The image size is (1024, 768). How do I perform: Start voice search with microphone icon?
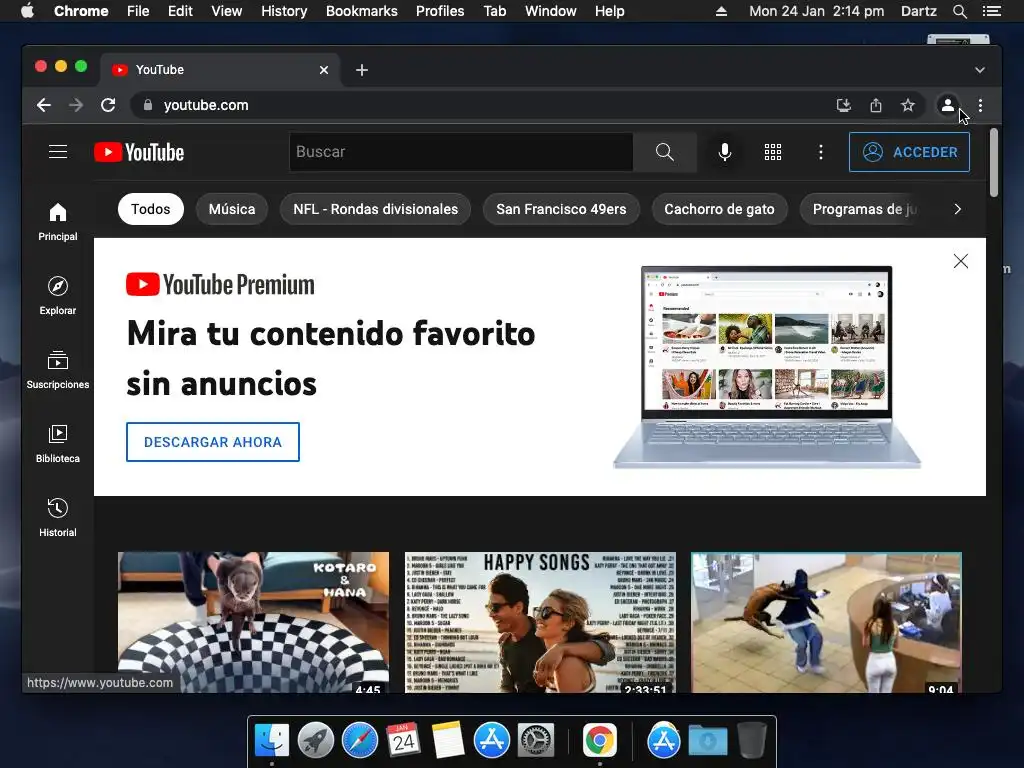click(724, 152)
